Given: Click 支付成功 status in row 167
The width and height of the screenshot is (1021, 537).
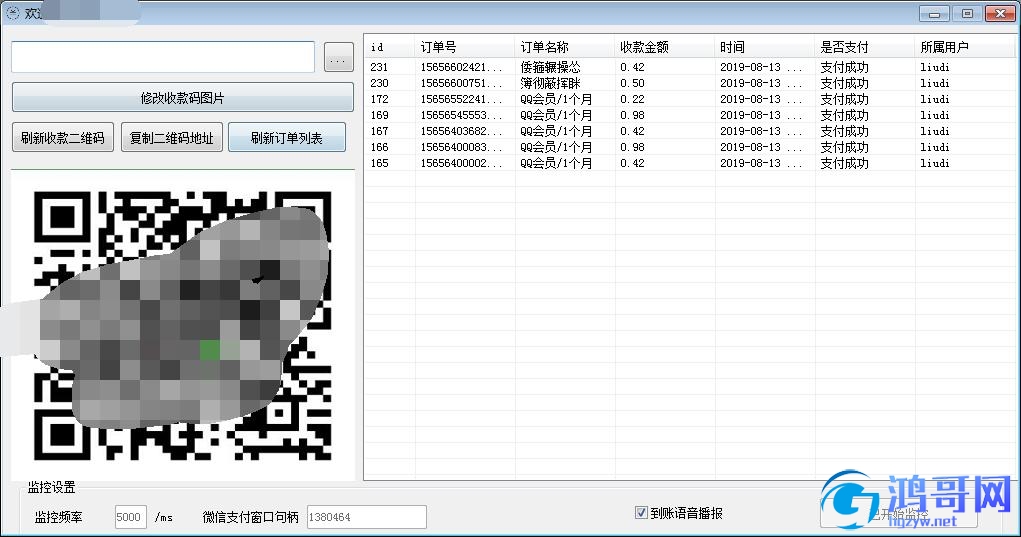Looking at the screenshot, I should pos(845,131).
